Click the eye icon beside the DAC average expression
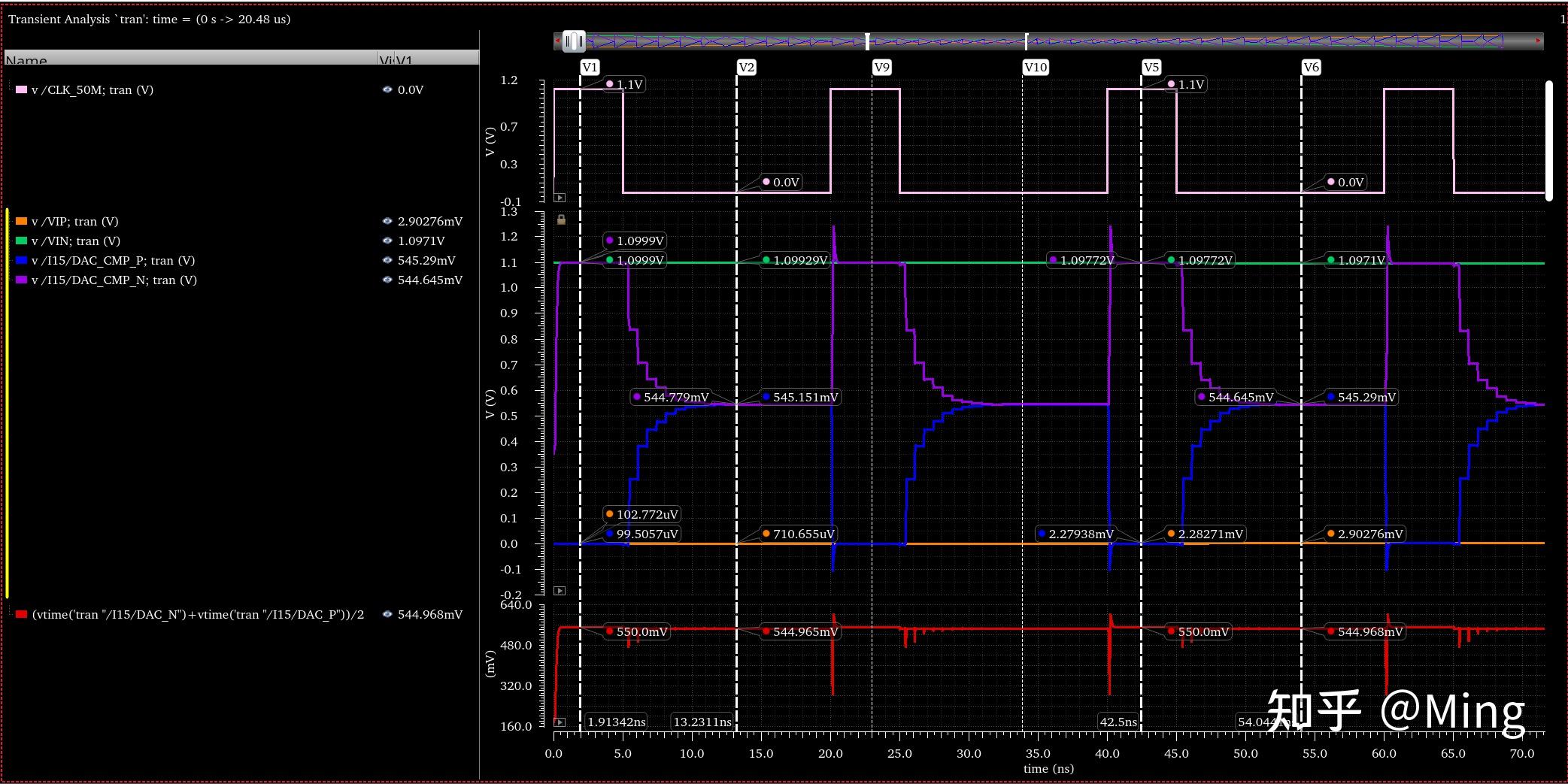1568x784 pixels. (x=387, y=614)
